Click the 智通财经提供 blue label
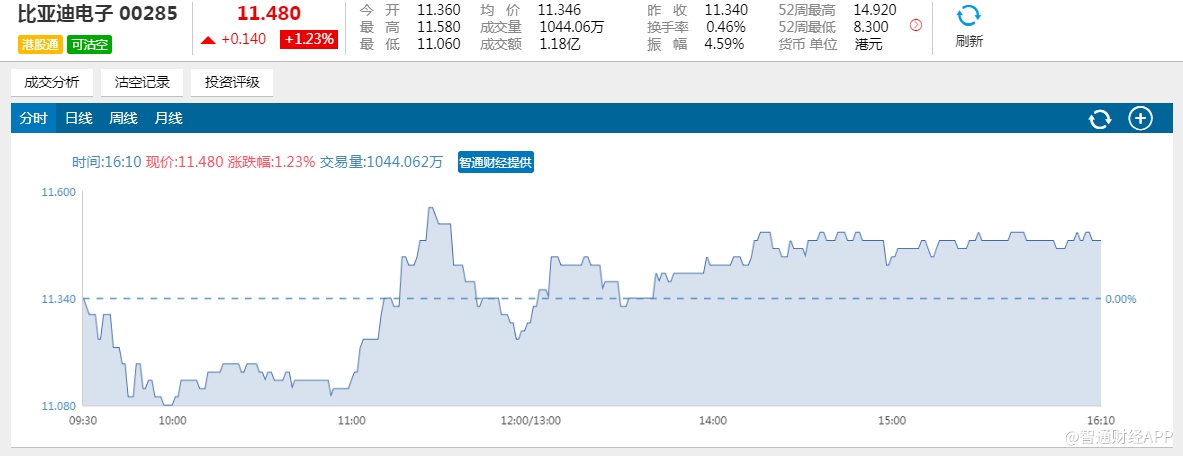 [496, 162]
